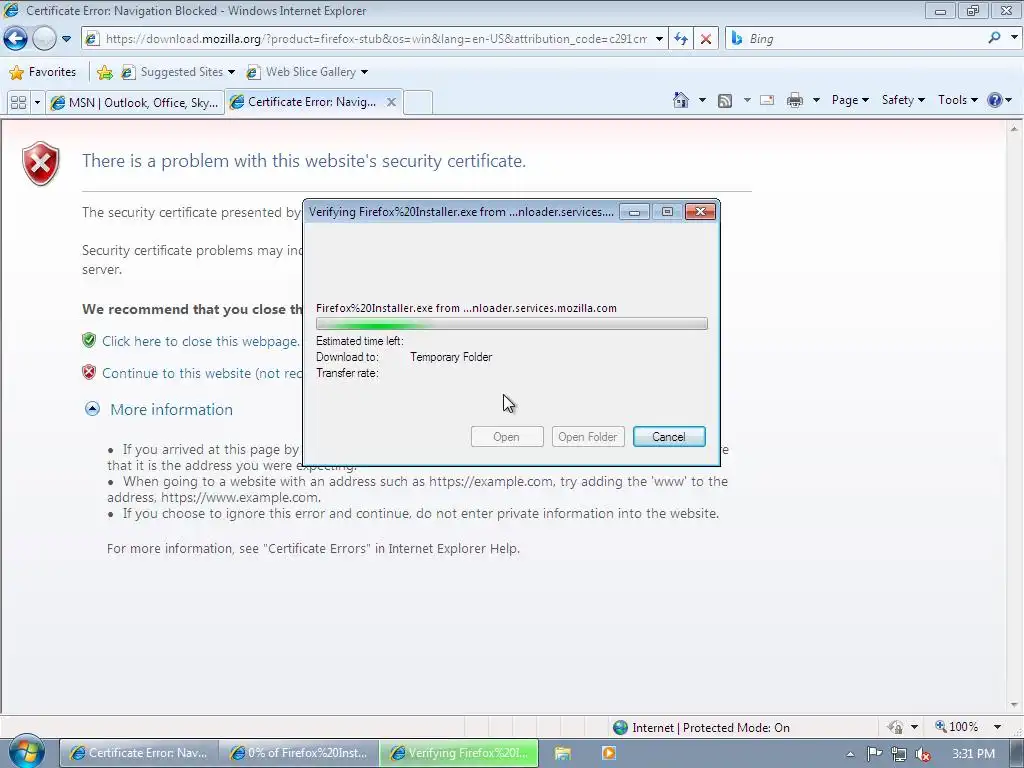Viewport: 1024px width, 768px height.
Task: Click the network tray icon
Action: (899, 754)
